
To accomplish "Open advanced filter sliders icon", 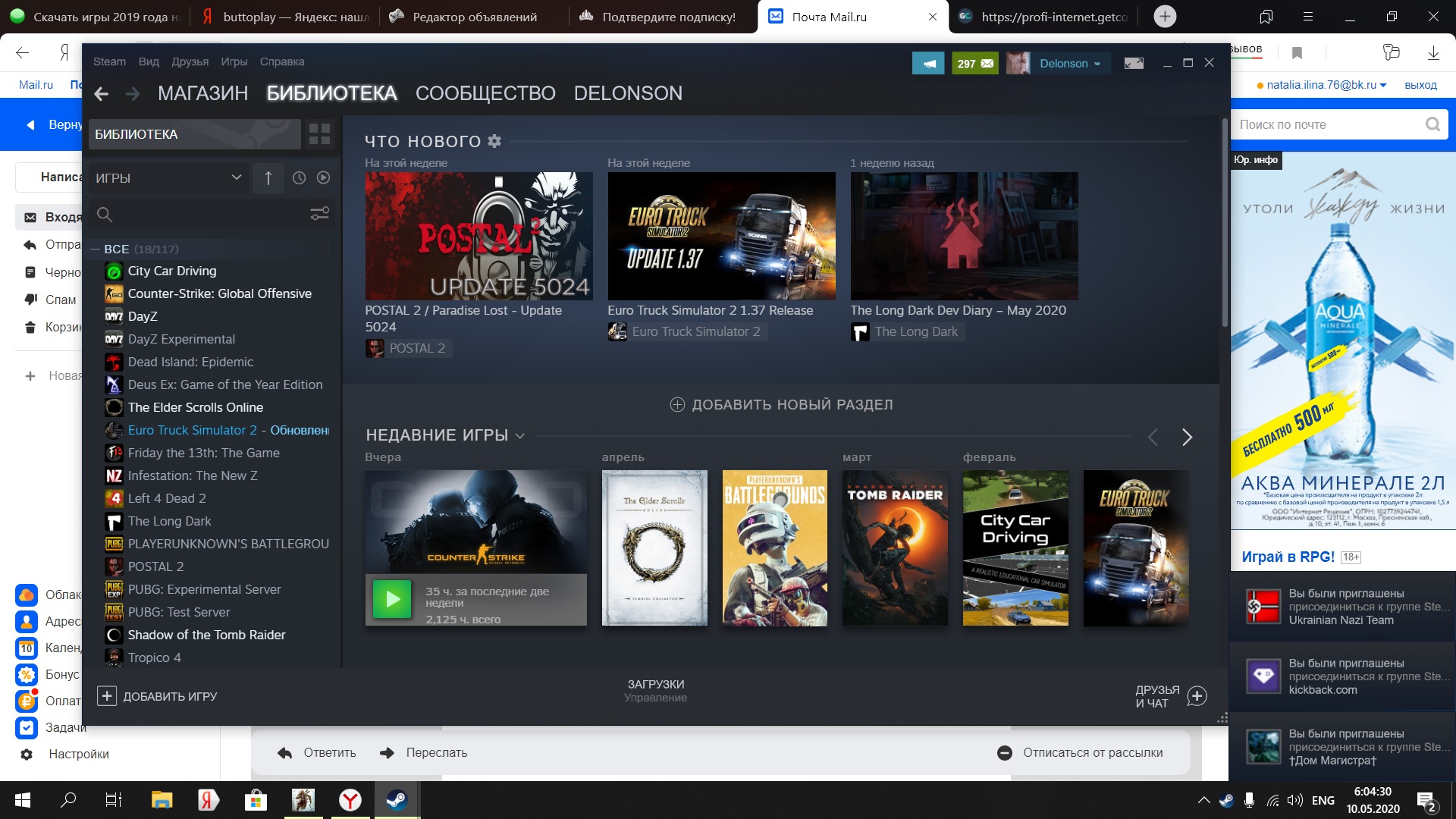I will pyautogui.click(x=319, y=214).
